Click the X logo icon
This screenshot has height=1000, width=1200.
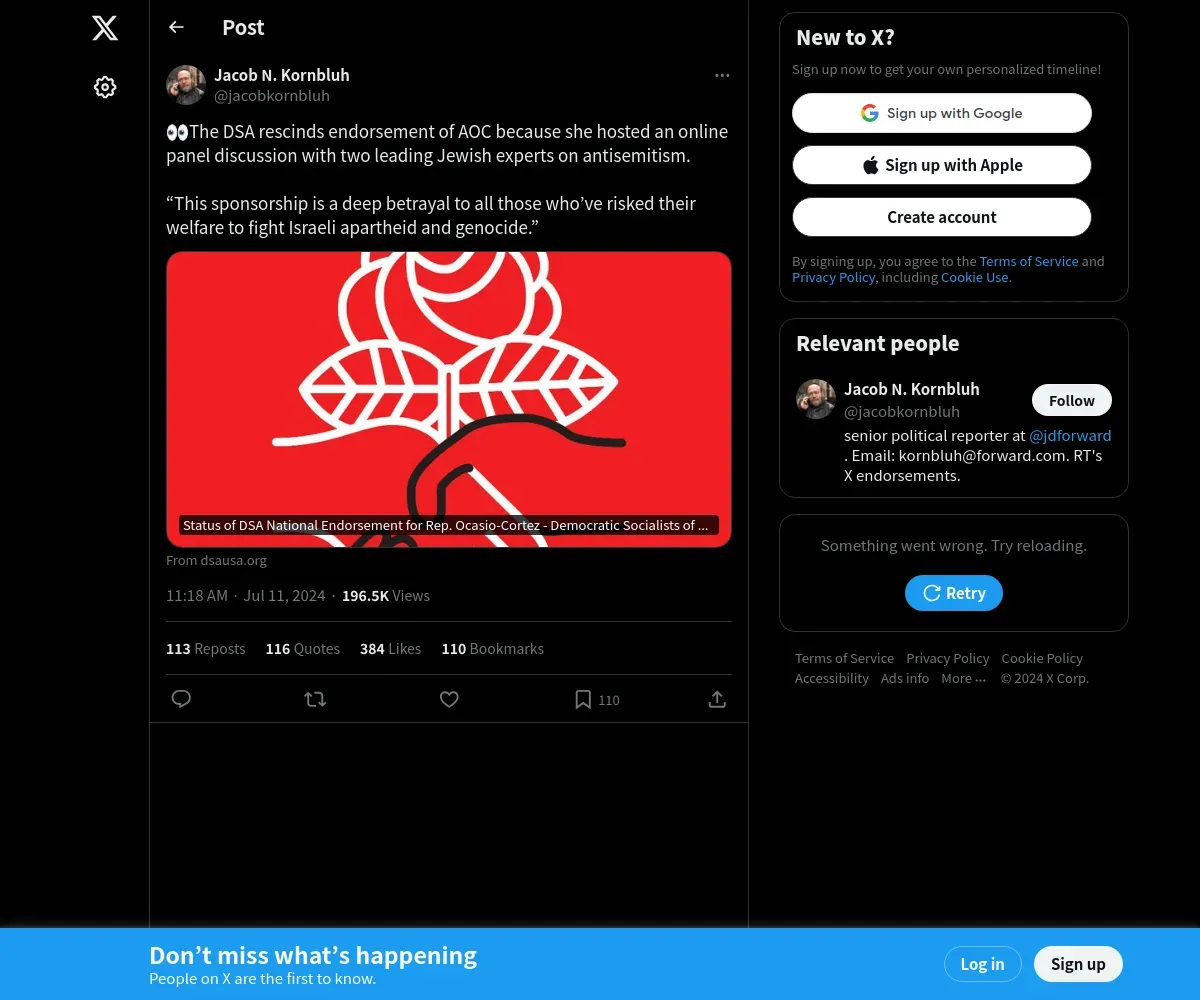pos(105,28)
